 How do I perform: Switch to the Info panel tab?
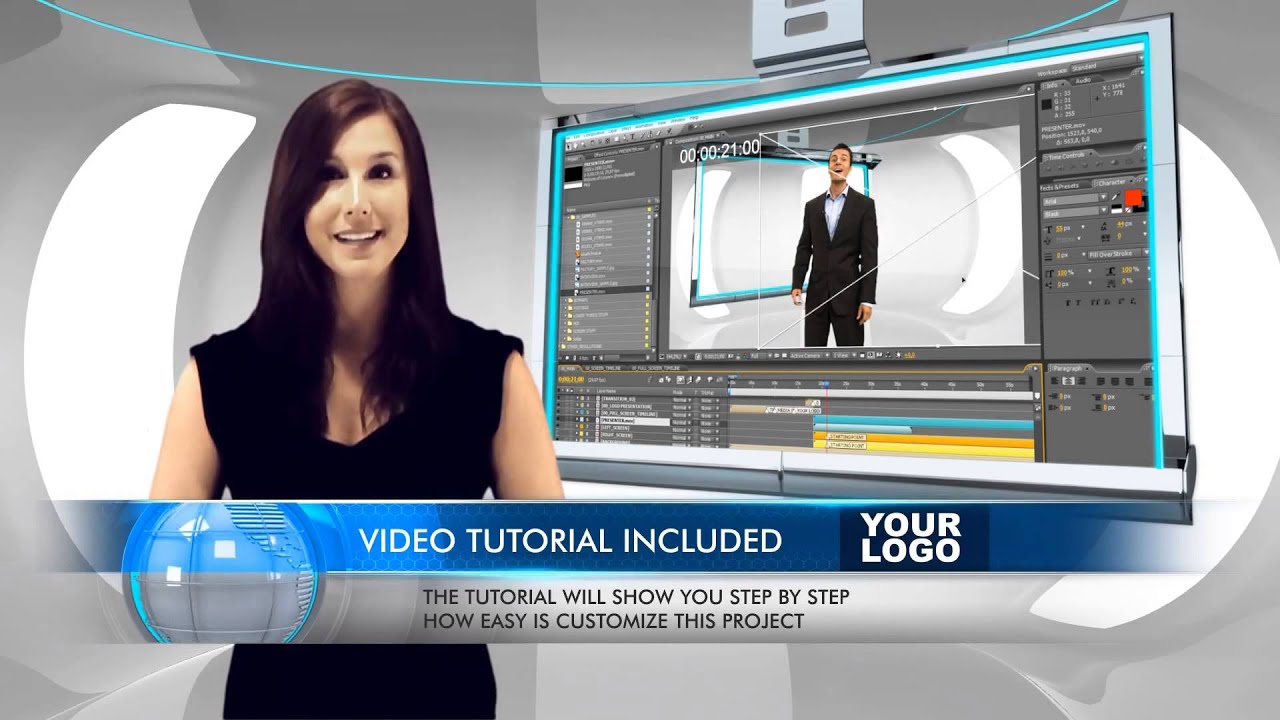click(x=1051, y=85)
